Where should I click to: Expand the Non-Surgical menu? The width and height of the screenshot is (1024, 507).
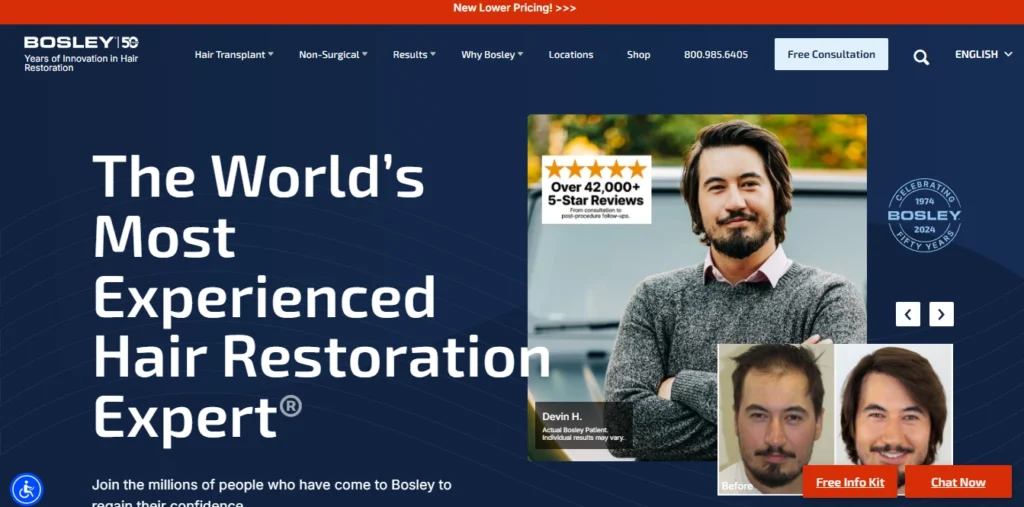[x=333, y=55]
